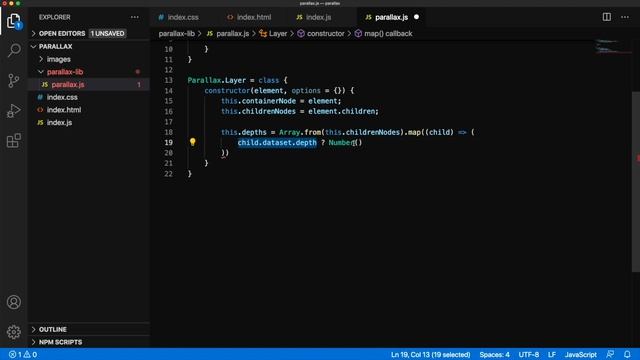Image resolution: width=640 pixels, height=360 pixels.
Task: Show problems via error count in status bar
Action: click(x=23, y=354)
